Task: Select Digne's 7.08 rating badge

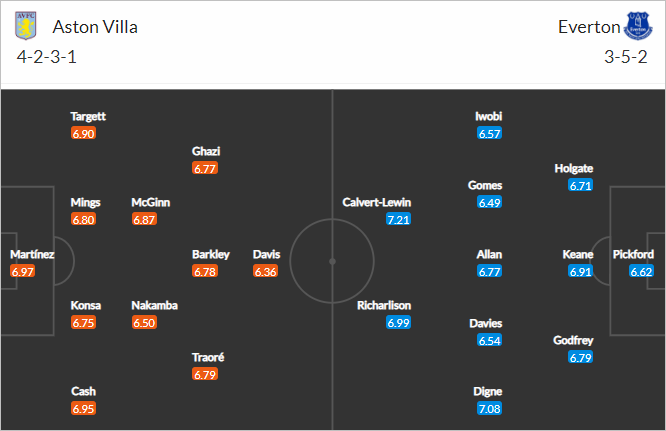Action: tap(489, 408)
